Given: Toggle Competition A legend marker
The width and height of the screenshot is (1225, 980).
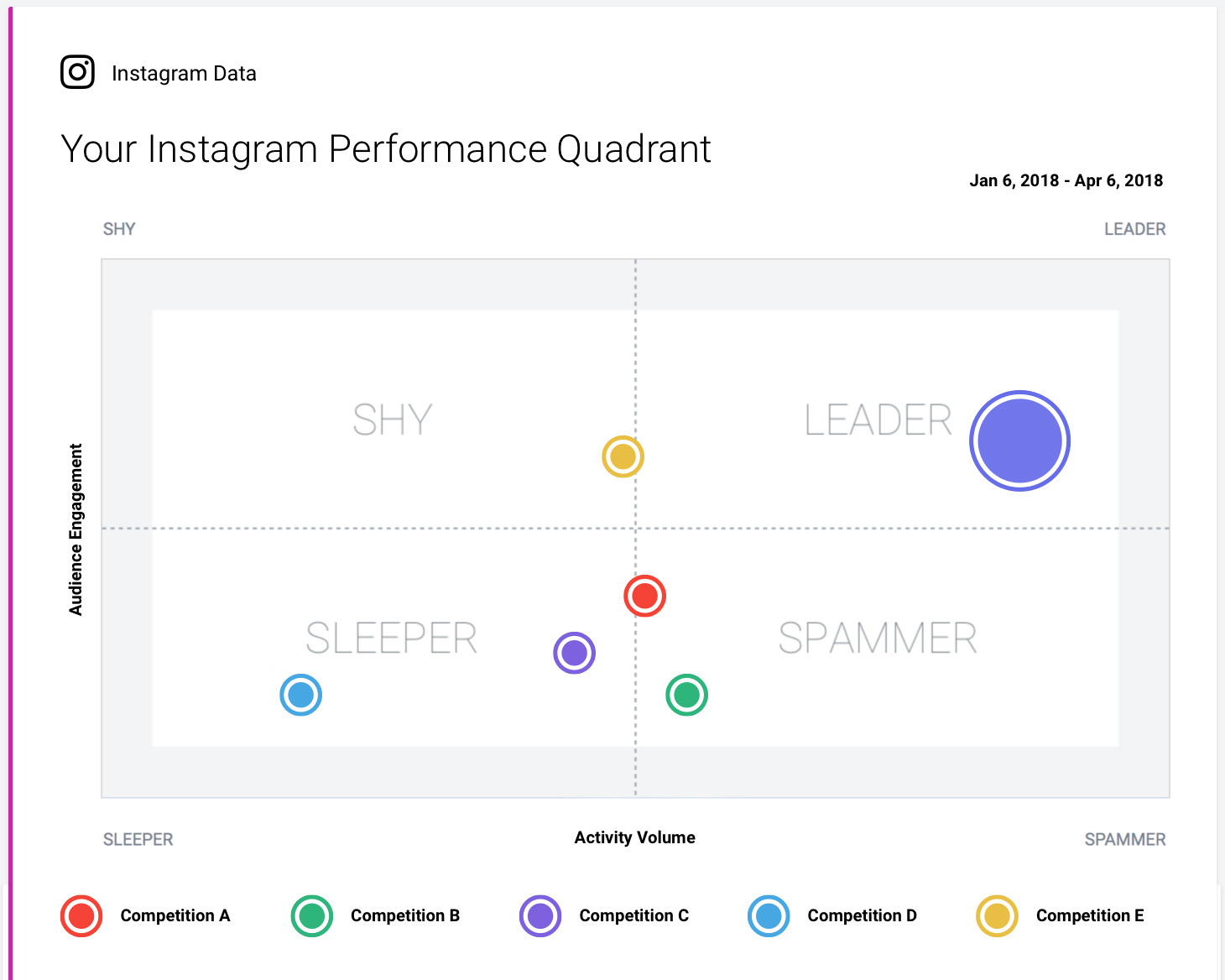Looking at the screenshot, I should (81, 916).
